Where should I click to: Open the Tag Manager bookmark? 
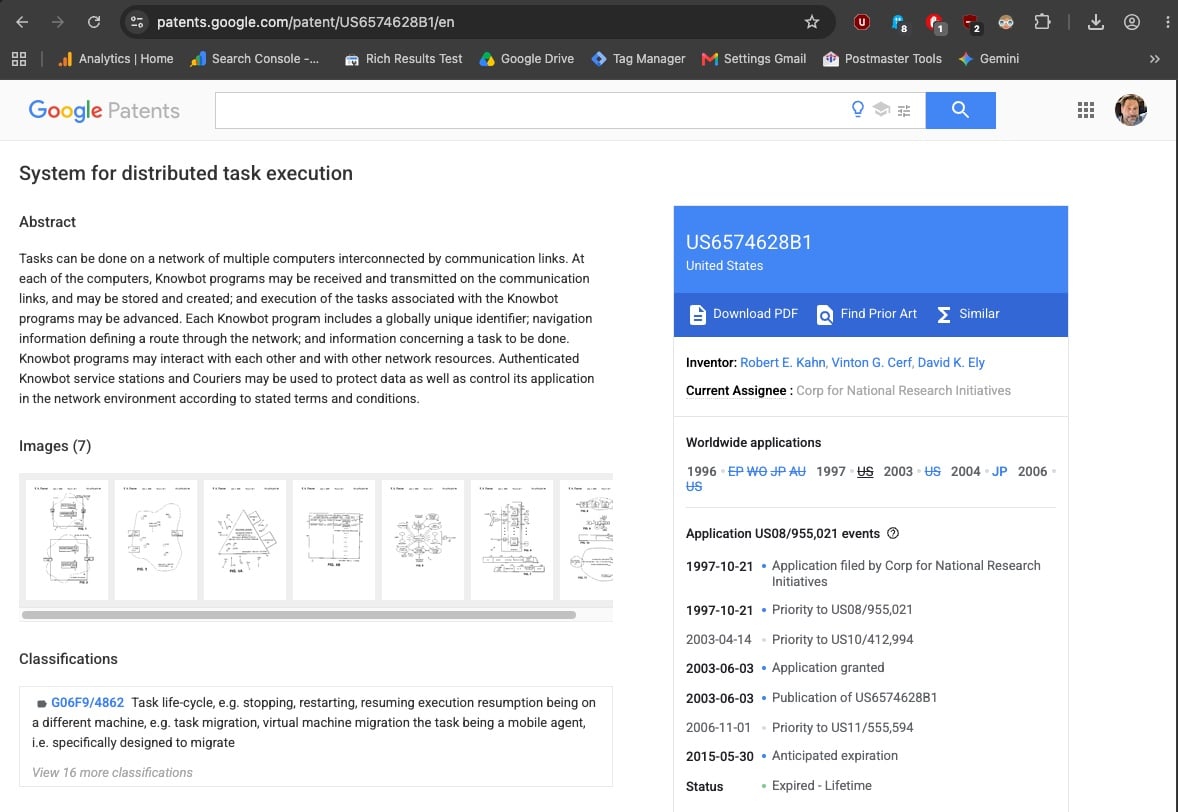[639, 59]
